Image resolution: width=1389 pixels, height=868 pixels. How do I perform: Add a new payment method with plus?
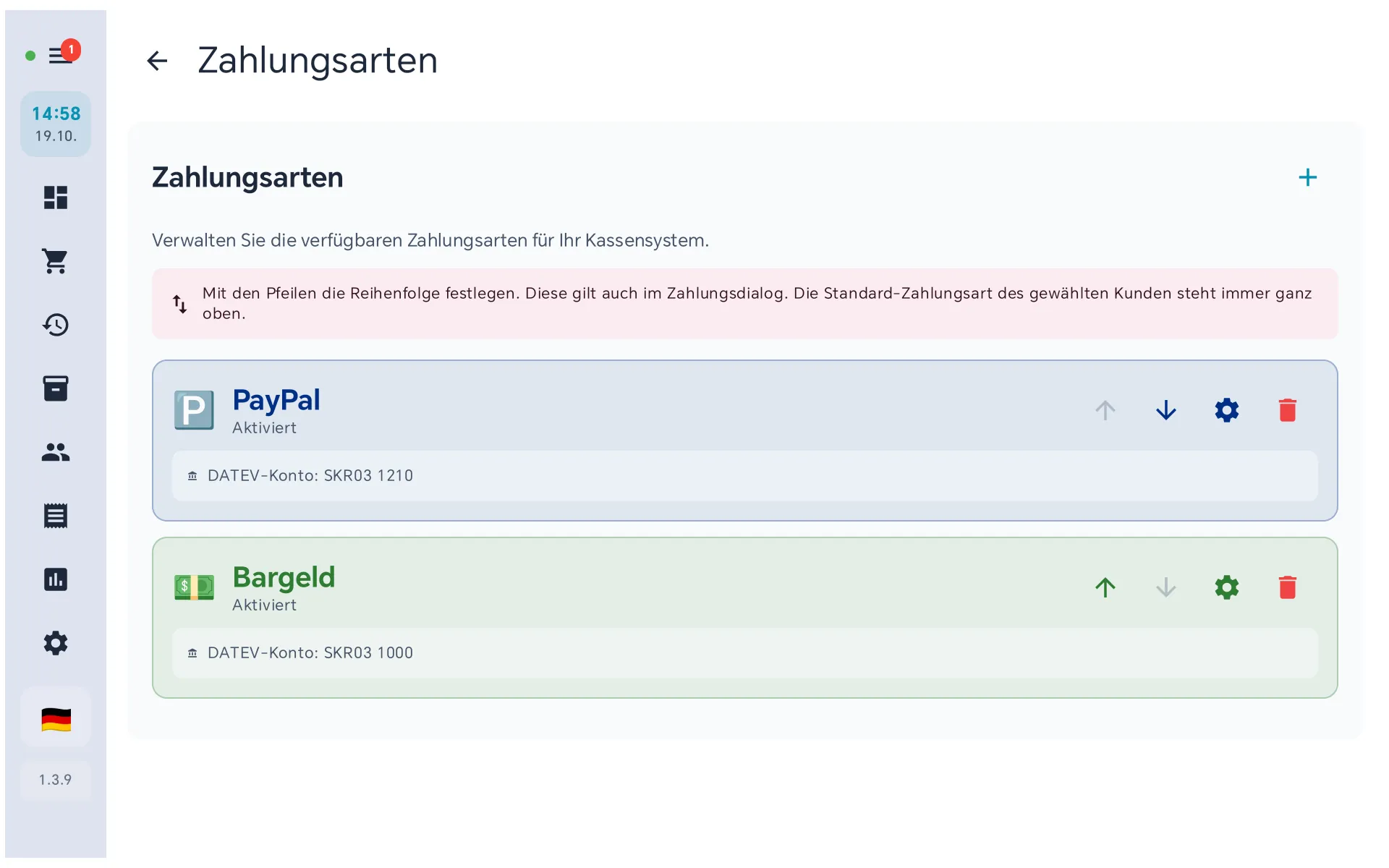[1307, 177]
